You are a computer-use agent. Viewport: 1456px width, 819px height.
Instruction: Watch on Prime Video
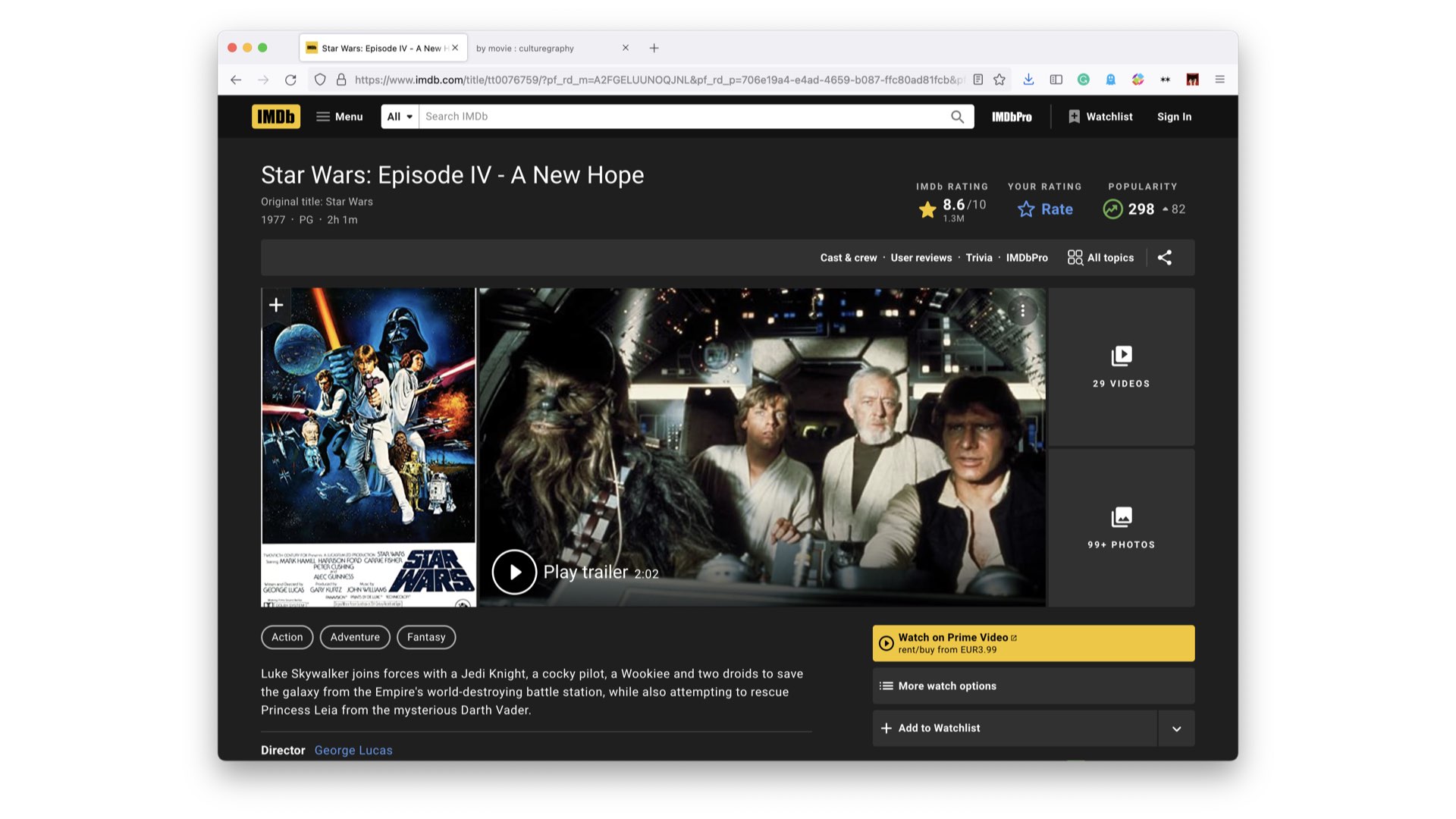(x=1033, y=643)
